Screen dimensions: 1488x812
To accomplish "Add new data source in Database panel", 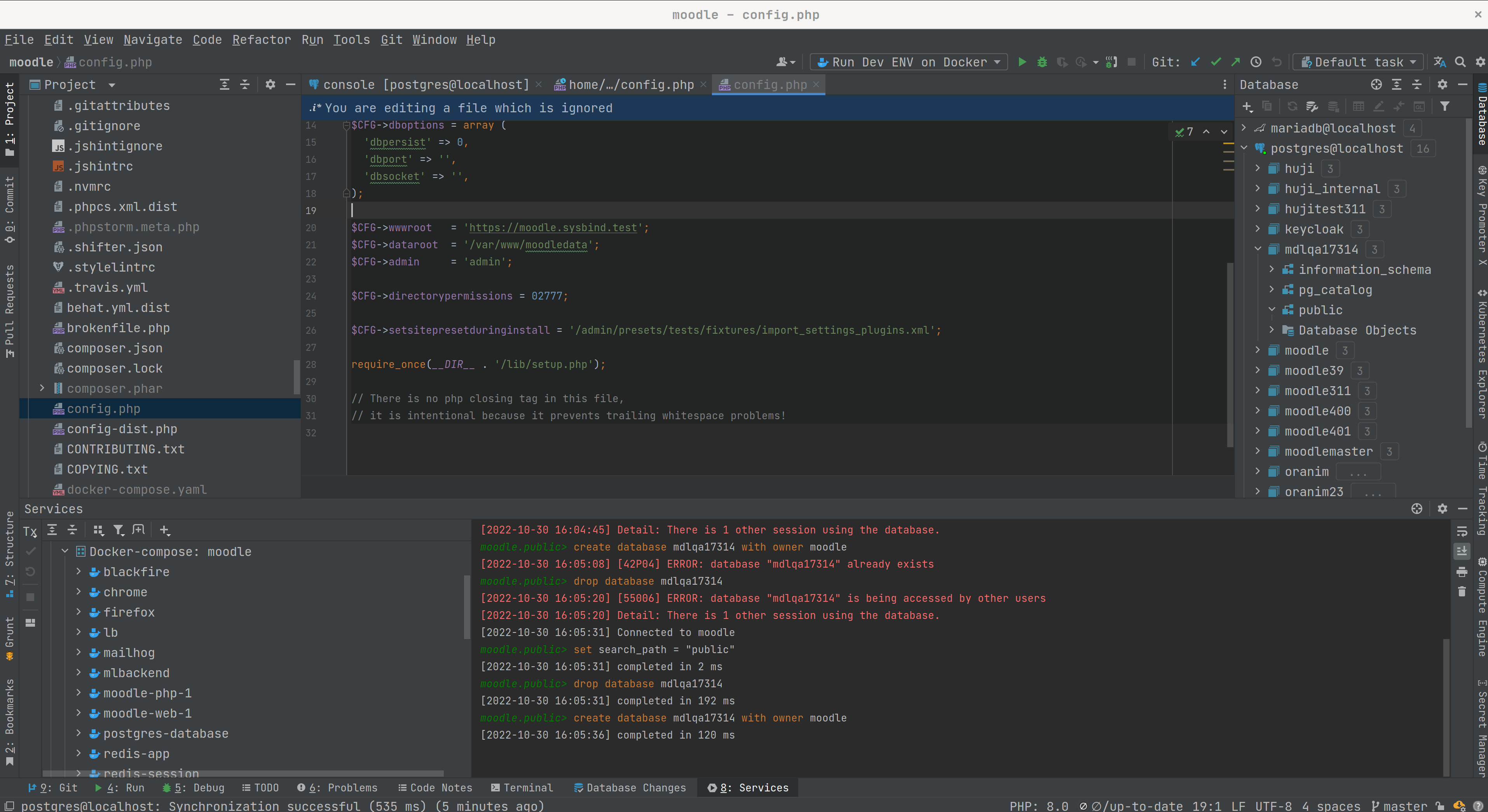I will point(1247,106).
